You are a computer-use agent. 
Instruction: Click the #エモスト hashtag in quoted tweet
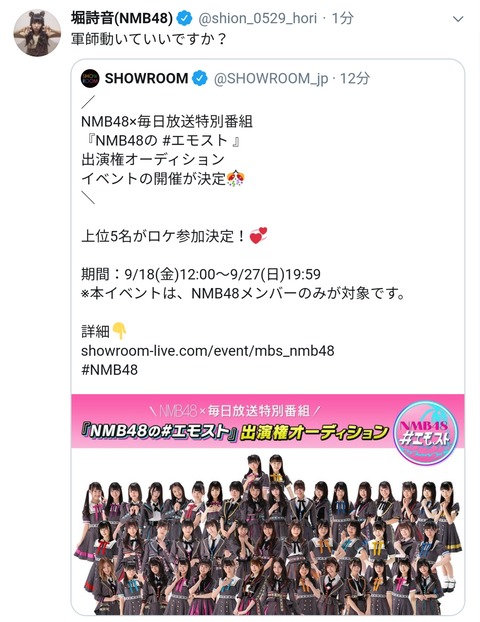(195, 140)
